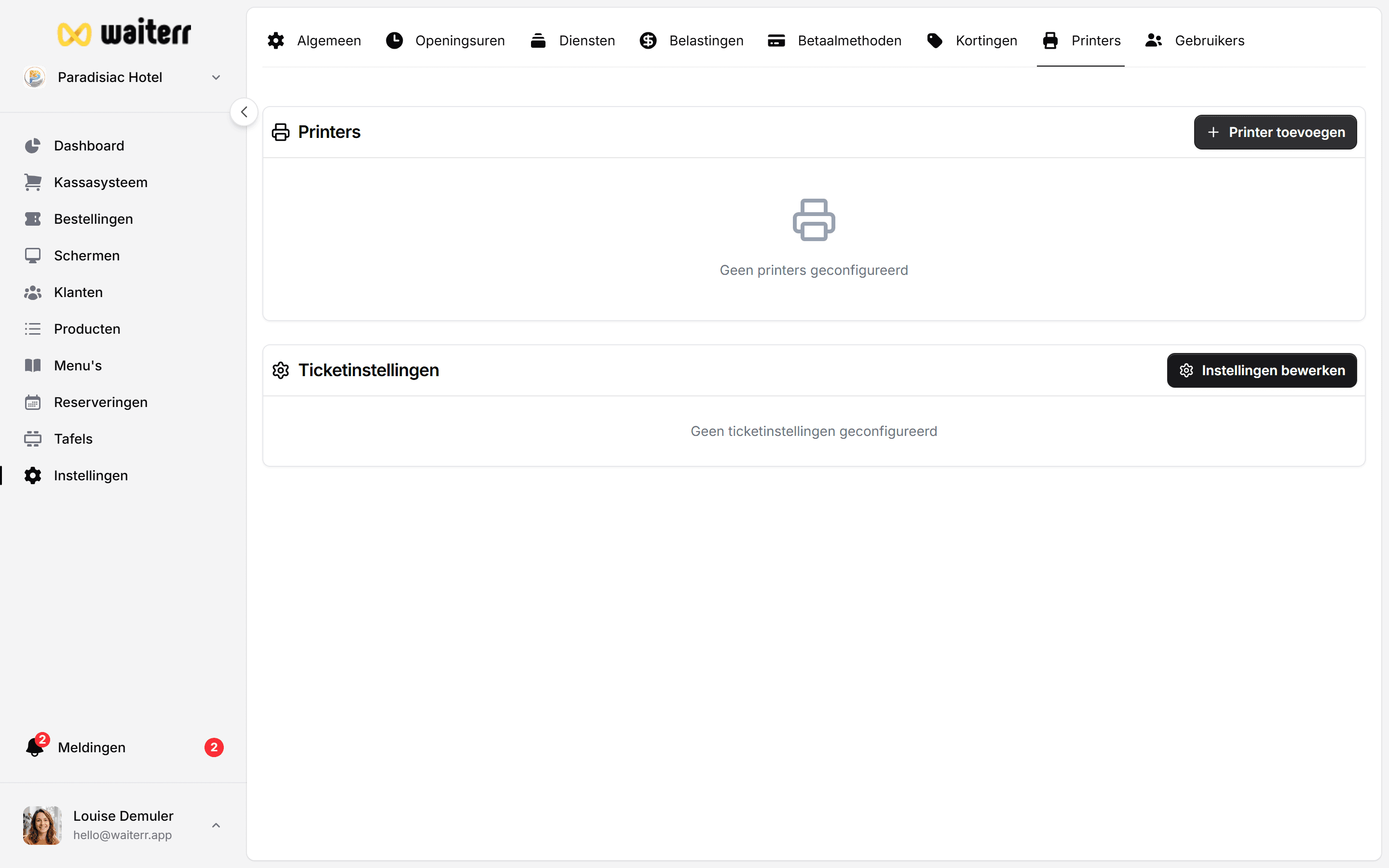
Task: Select the Printers tab
Action: pyautogui.click(x=1081, y=41)
